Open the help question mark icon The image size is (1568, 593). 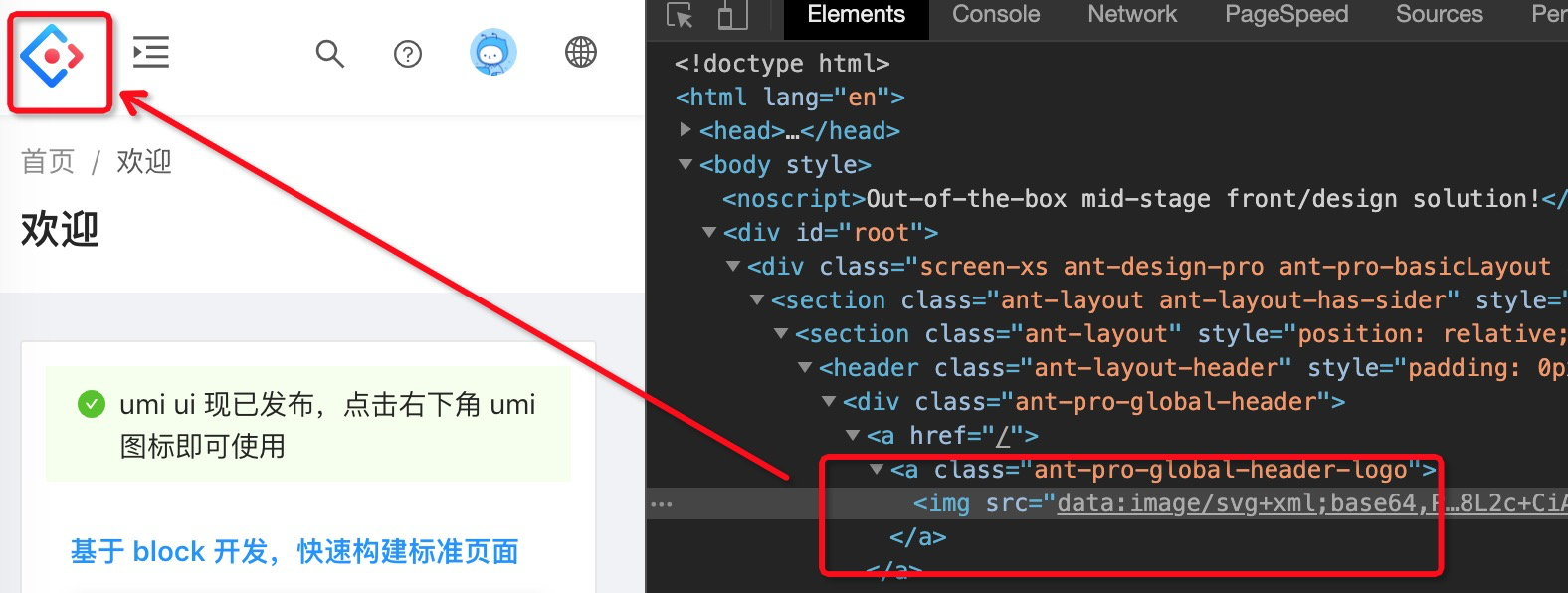[408, 54]
